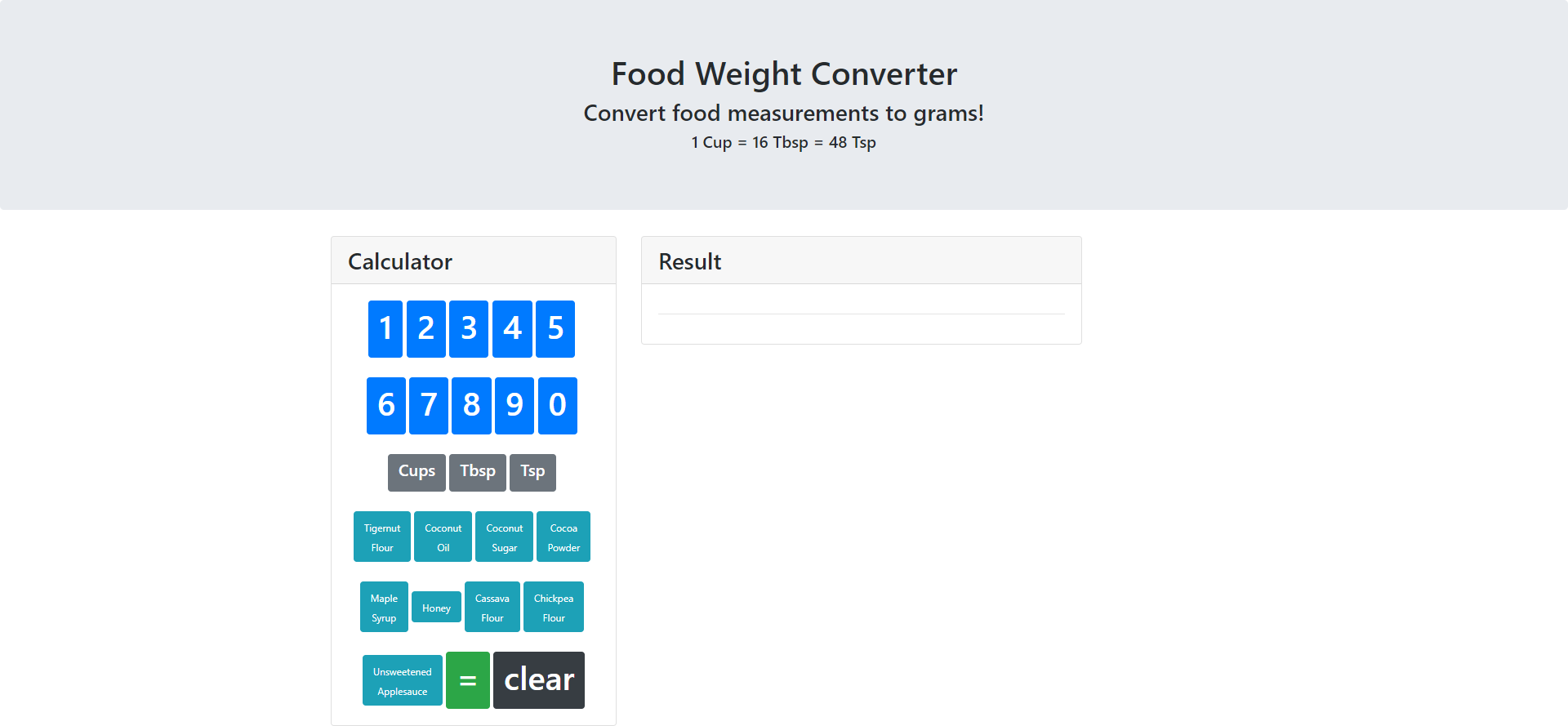Click the green equals button
The height and width of the screenshot is (726, 1568).
point(468,680)
